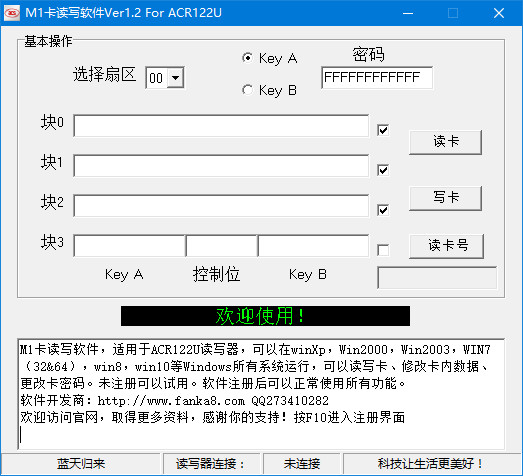The image size is (523, 476).
Task: Click the 读卡号 button
Action: click(x=447, y=246)
